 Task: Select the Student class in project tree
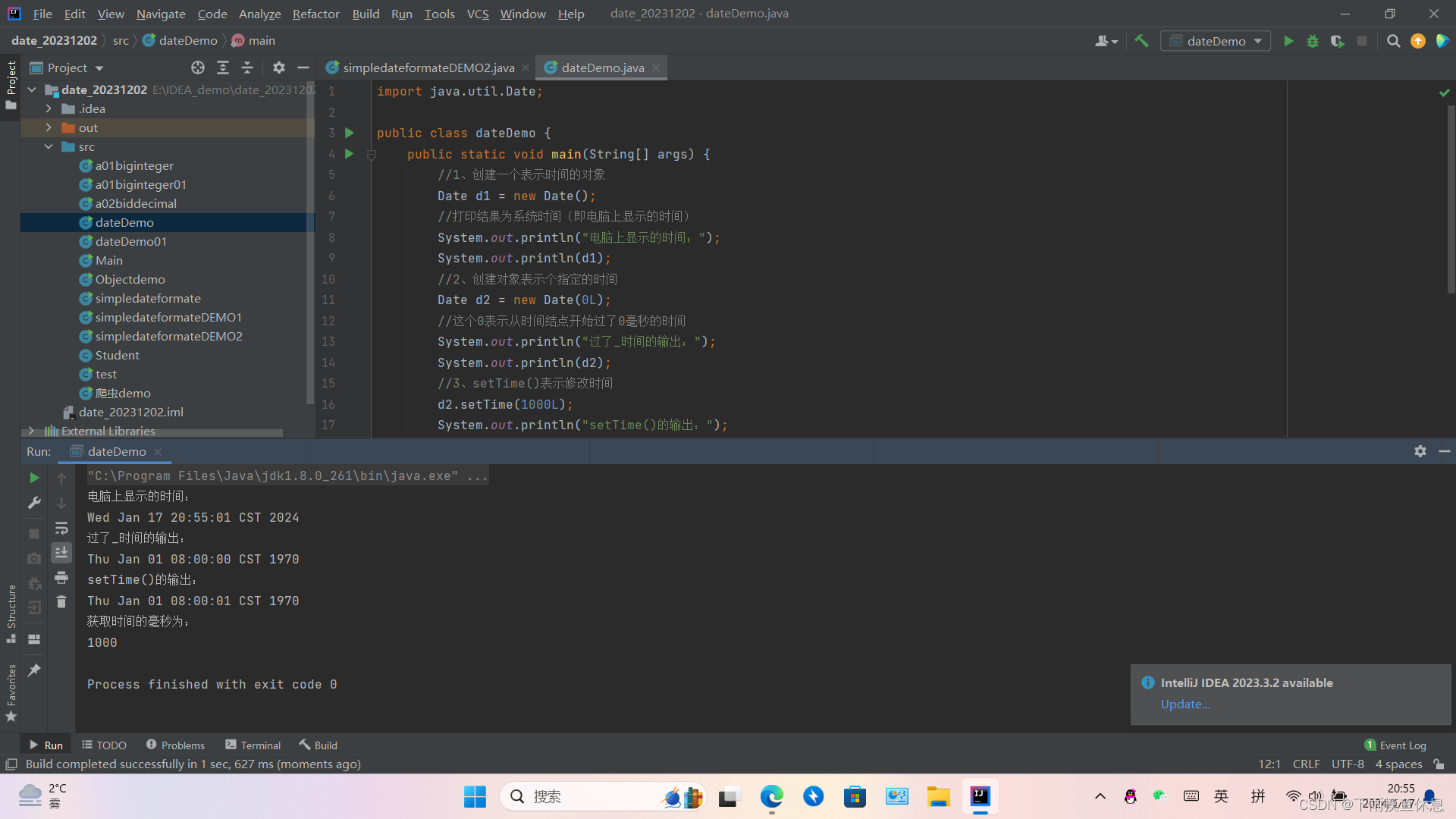click(117, 355)
